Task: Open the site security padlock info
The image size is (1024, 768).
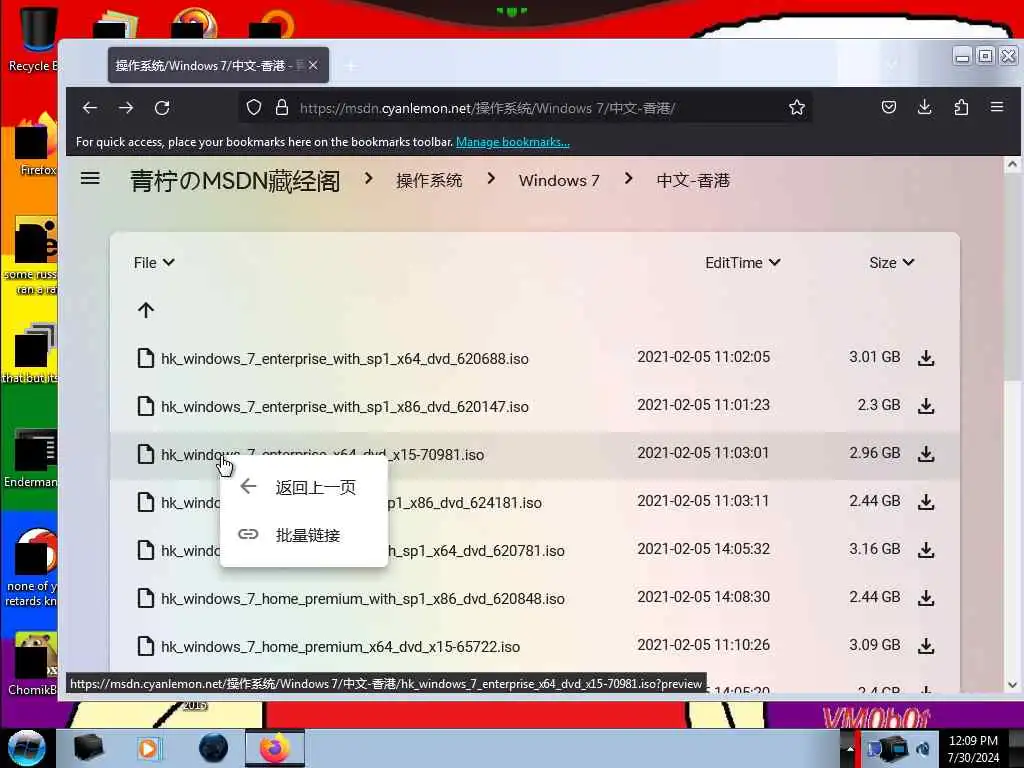Action: click(x=281, y=108)
